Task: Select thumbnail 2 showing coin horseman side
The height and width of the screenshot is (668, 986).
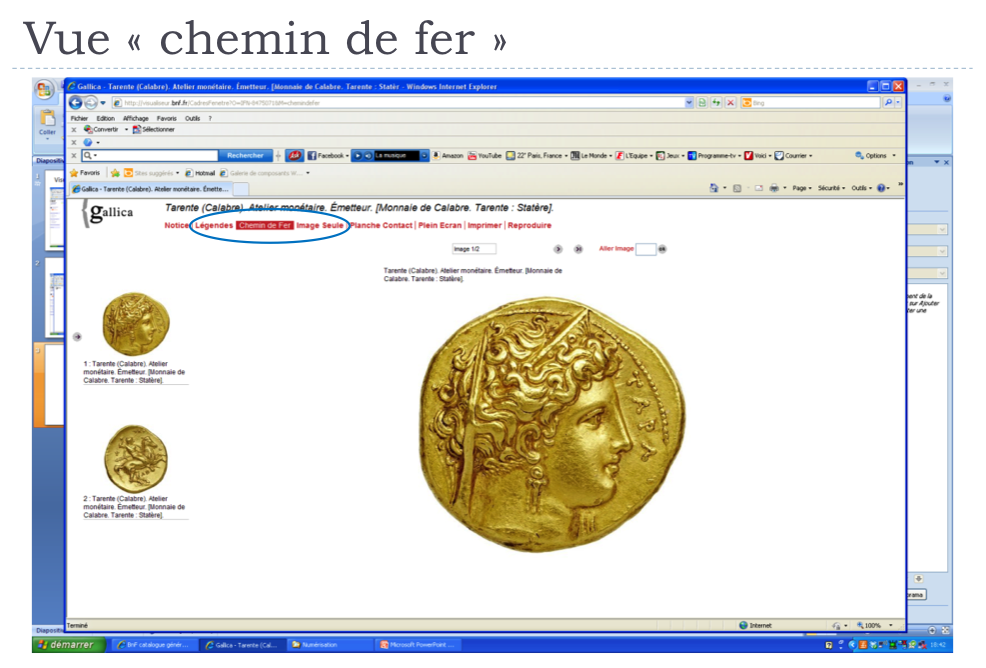Action: (x=136, y=459)
